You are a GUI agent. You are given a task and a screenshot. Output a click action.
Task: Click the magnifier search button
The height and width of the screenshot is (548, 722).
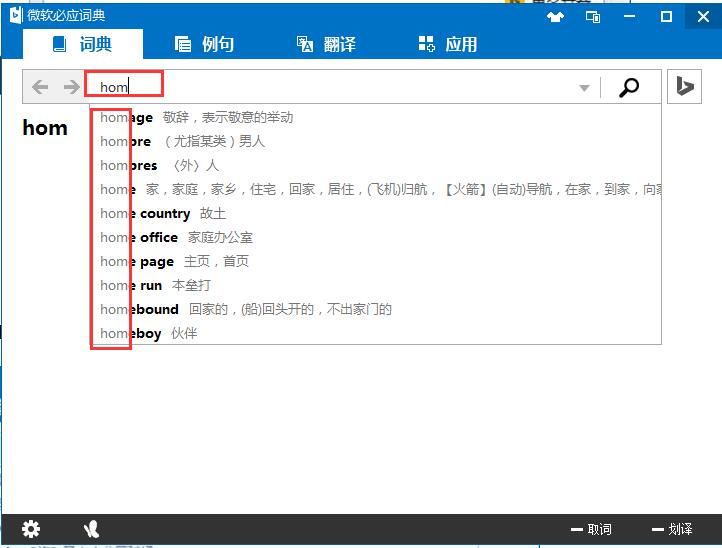629,88
